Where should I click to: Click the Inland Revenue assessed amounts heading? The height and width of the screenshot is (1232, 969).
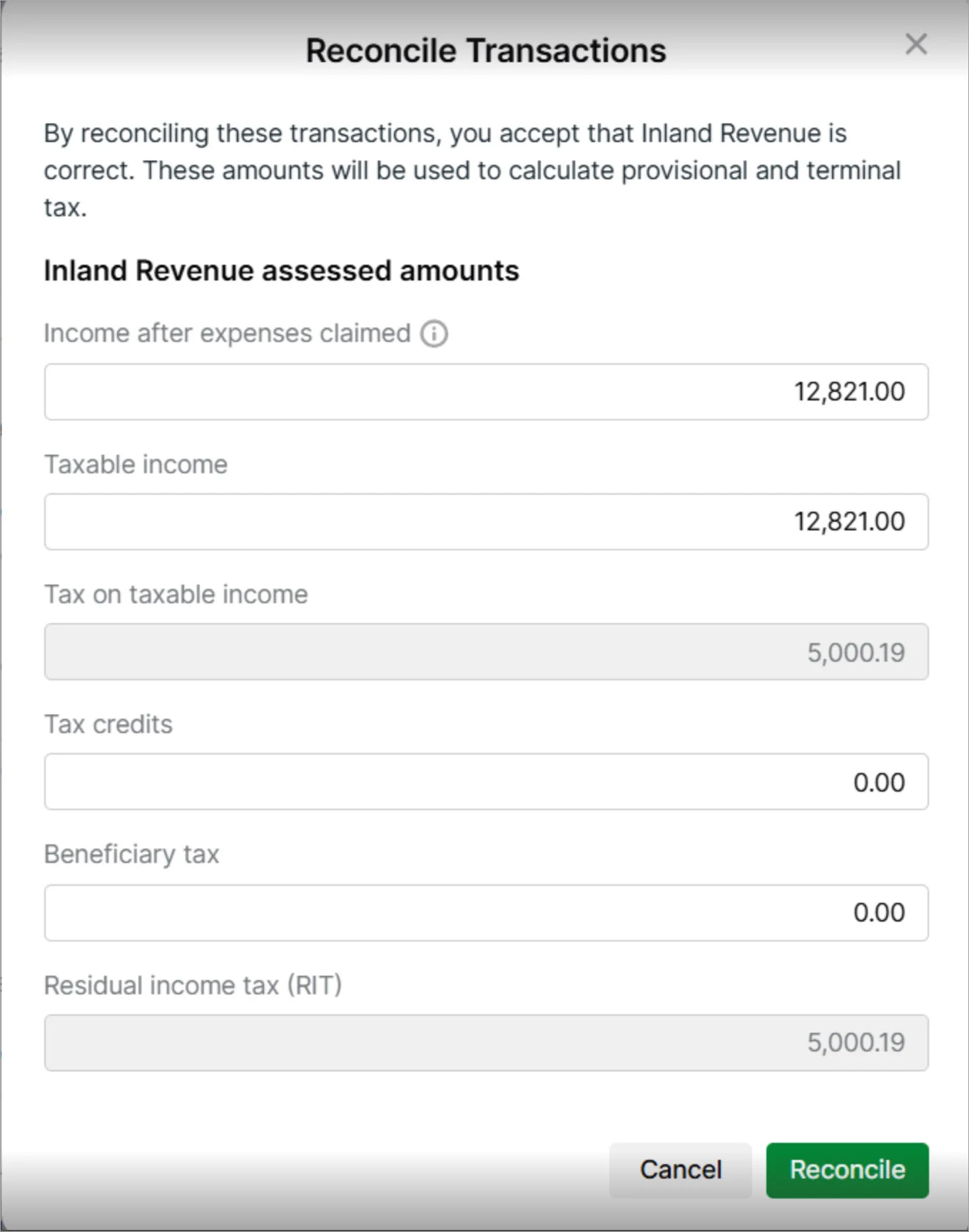(282, 271)
